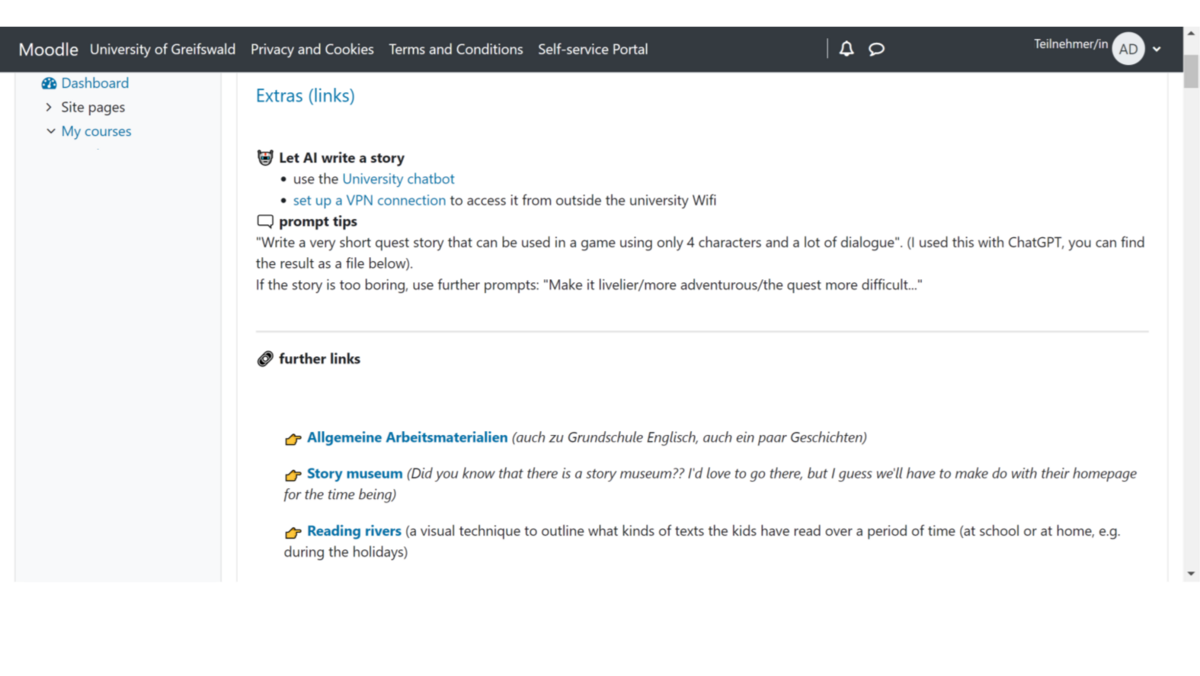Click the Dashboard speedometer icon
1200x676 pixels.
tap(49, 83)
